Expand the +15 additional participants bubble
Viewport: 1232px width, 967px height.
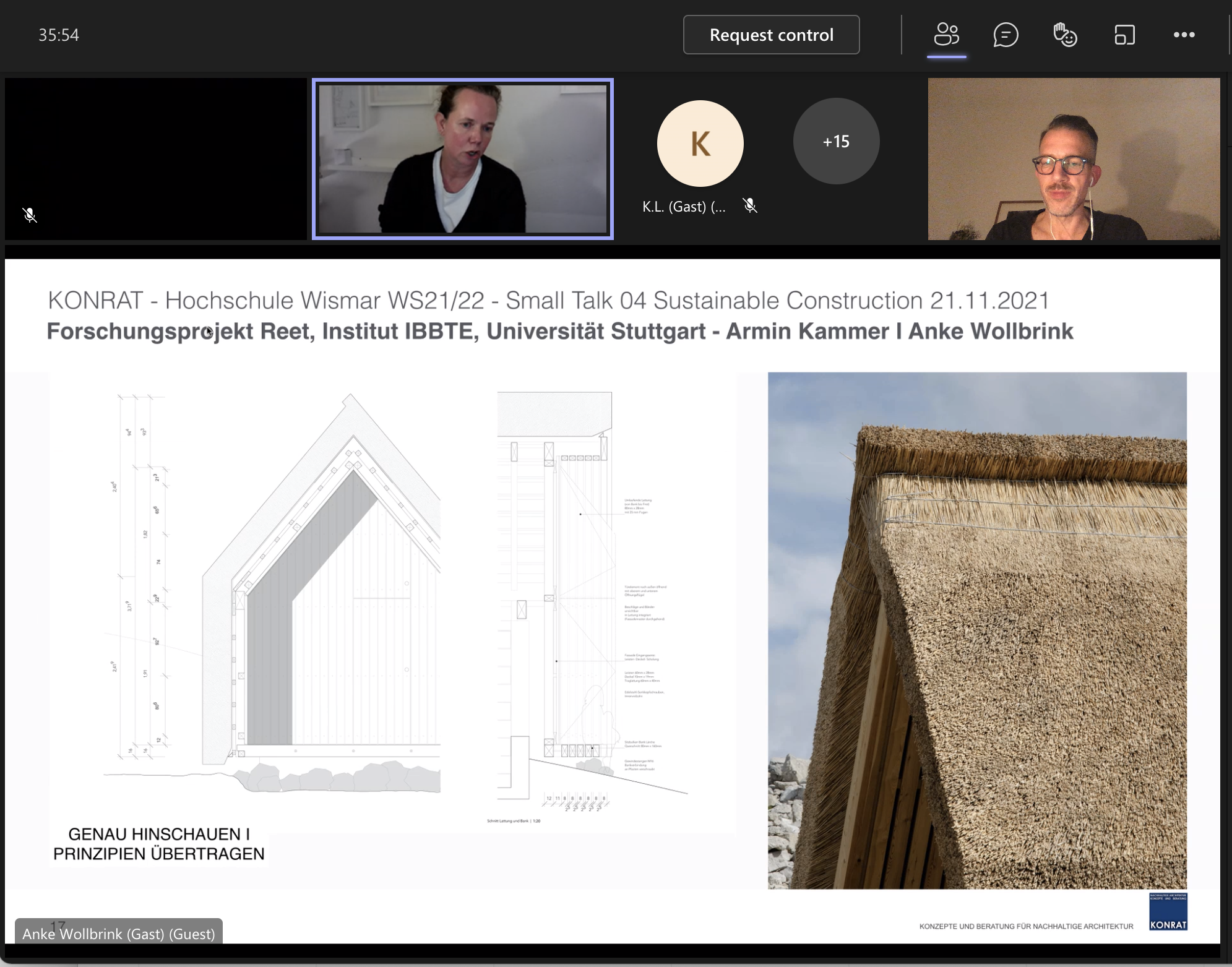pos(836,142)
